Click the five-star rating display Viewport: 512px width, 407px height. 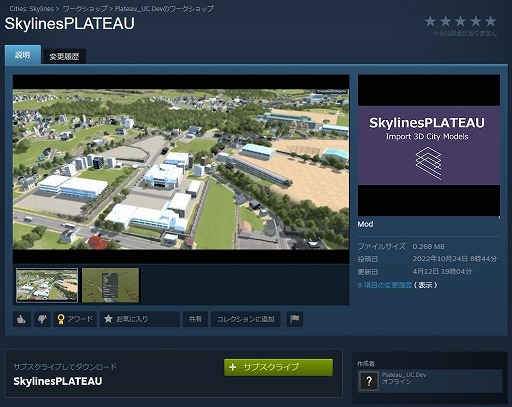coord(460,21)
